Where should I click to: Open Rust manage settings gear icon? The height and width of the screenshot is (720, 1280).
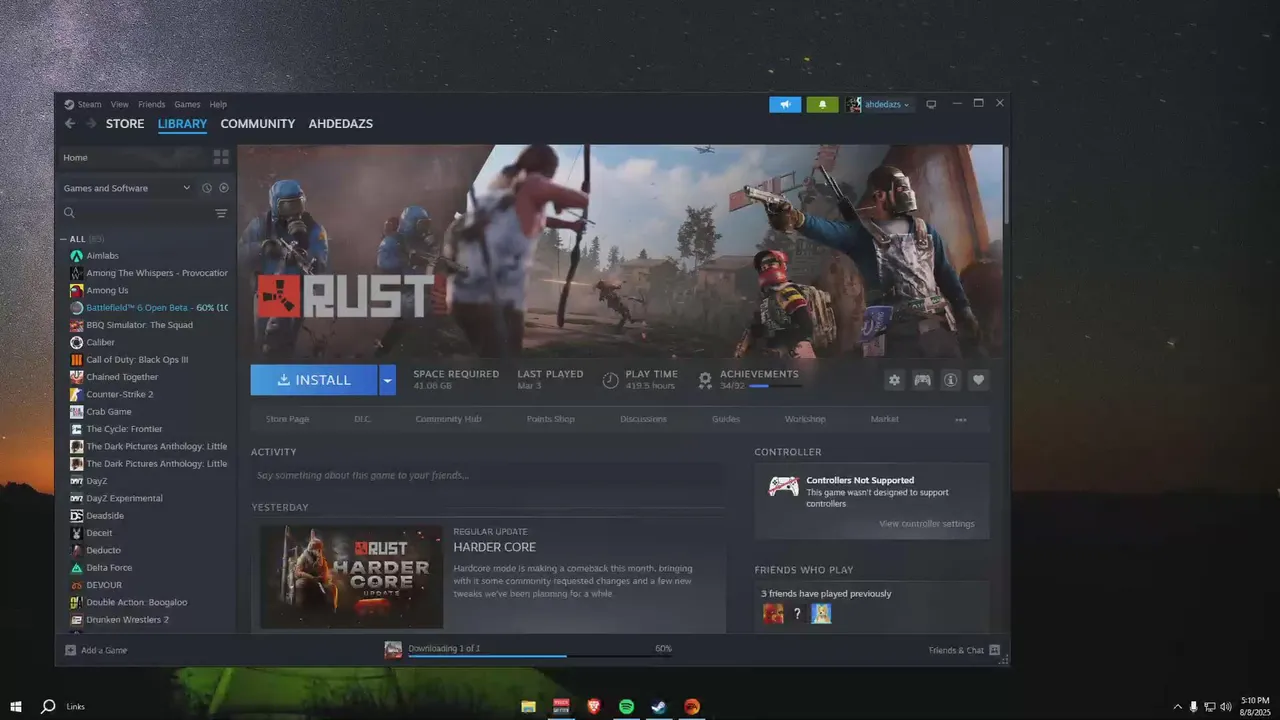pos(894,380)
